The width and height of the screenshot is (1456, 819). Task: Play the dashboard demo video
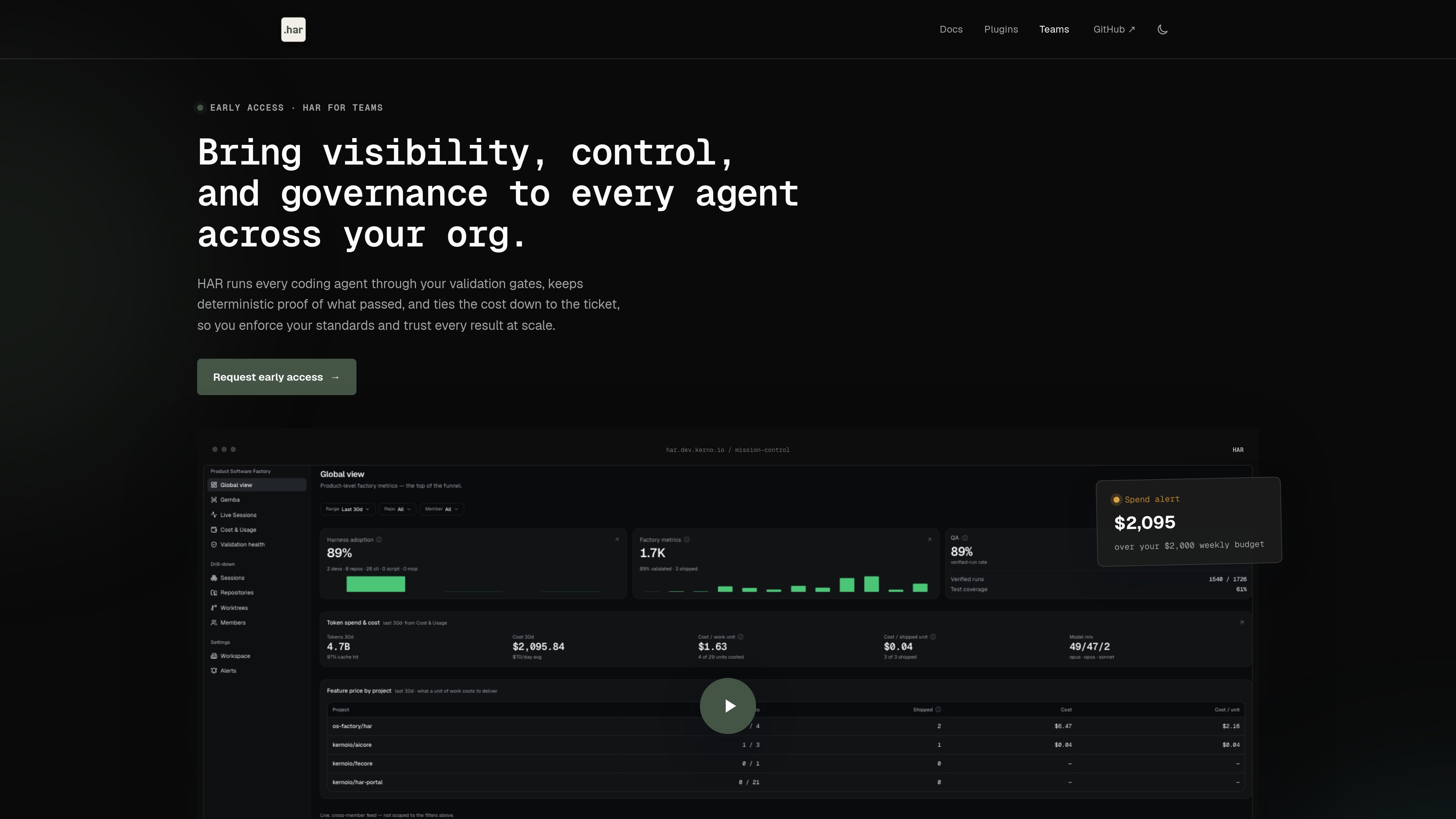point(728,706)
